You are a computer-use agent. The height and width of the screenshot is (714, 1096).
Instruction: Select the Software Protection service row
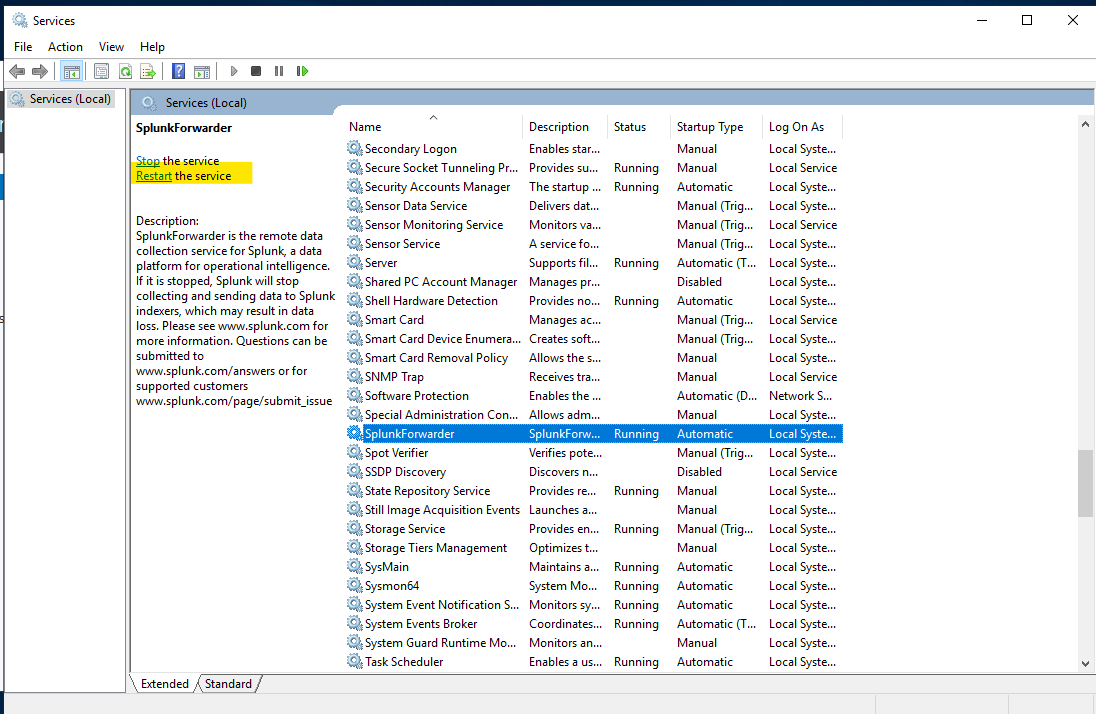point(594,396)
